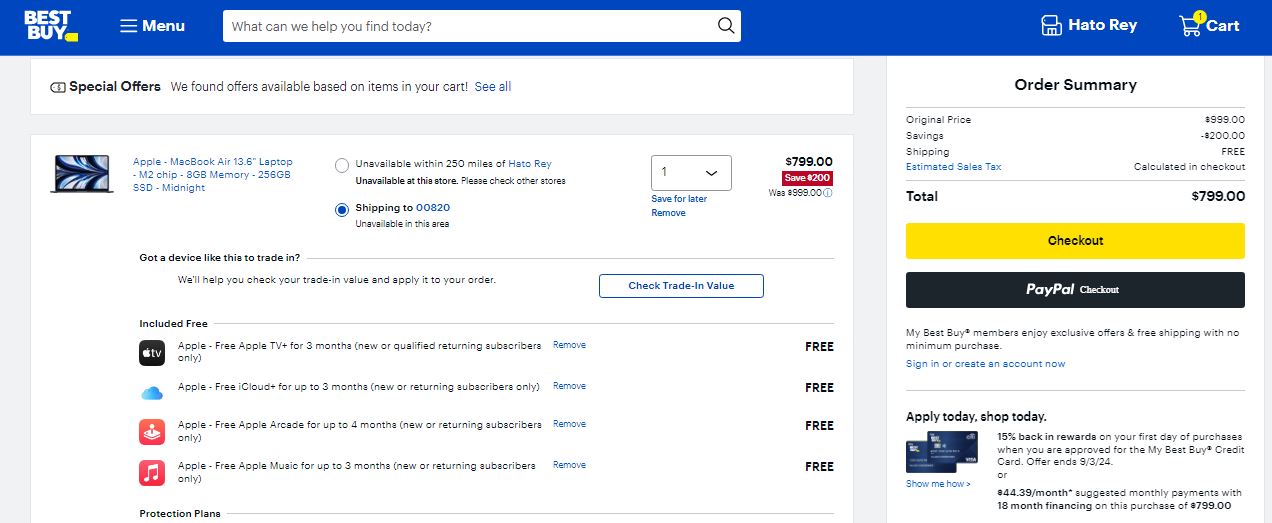1272x523 pixels.
Task: Click the Total $799.00 amount
Action: tap(1218, 196)
